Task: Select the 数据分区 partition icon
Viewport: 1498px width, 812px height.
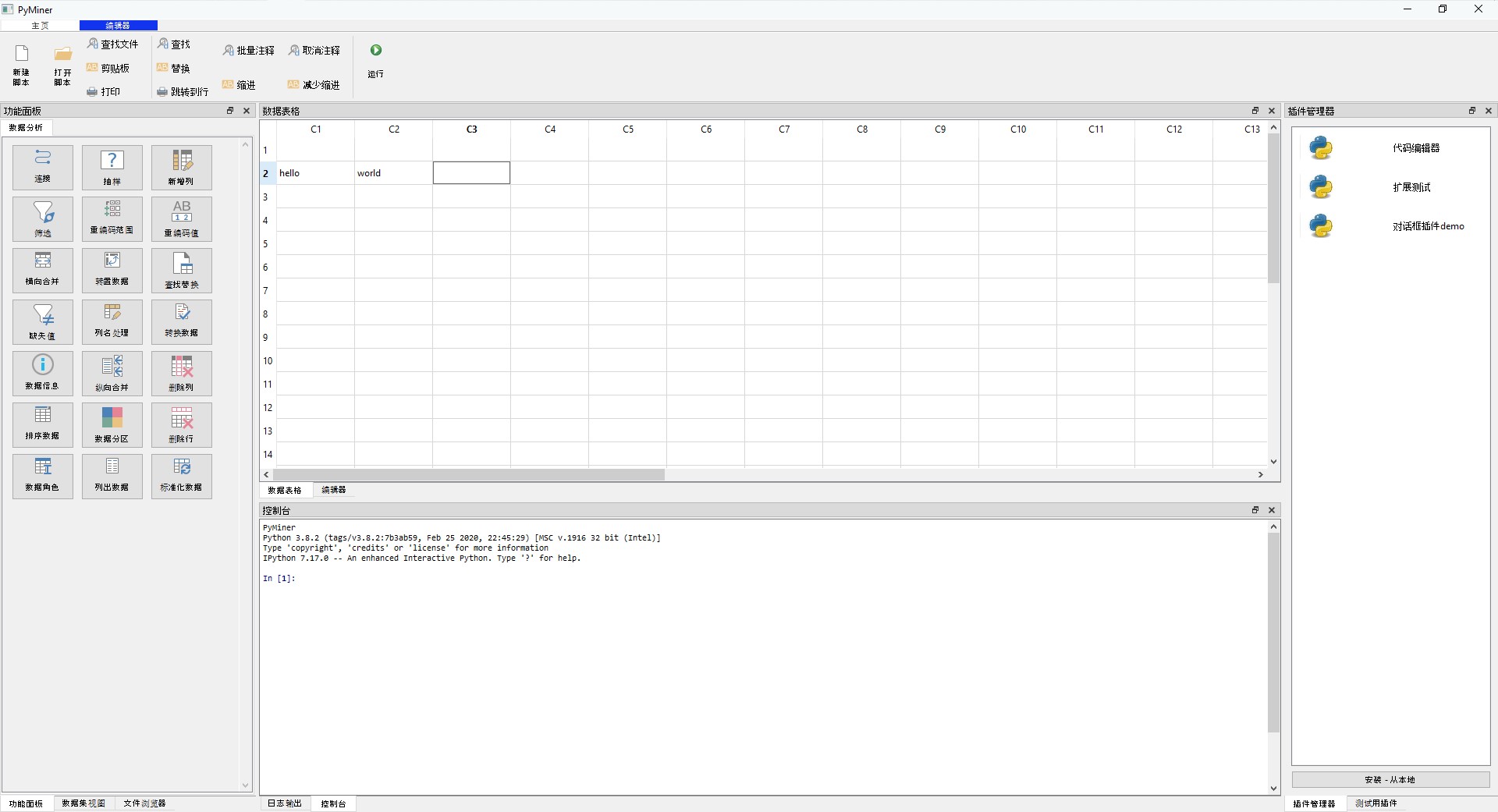Action: [x=112, y=424]
